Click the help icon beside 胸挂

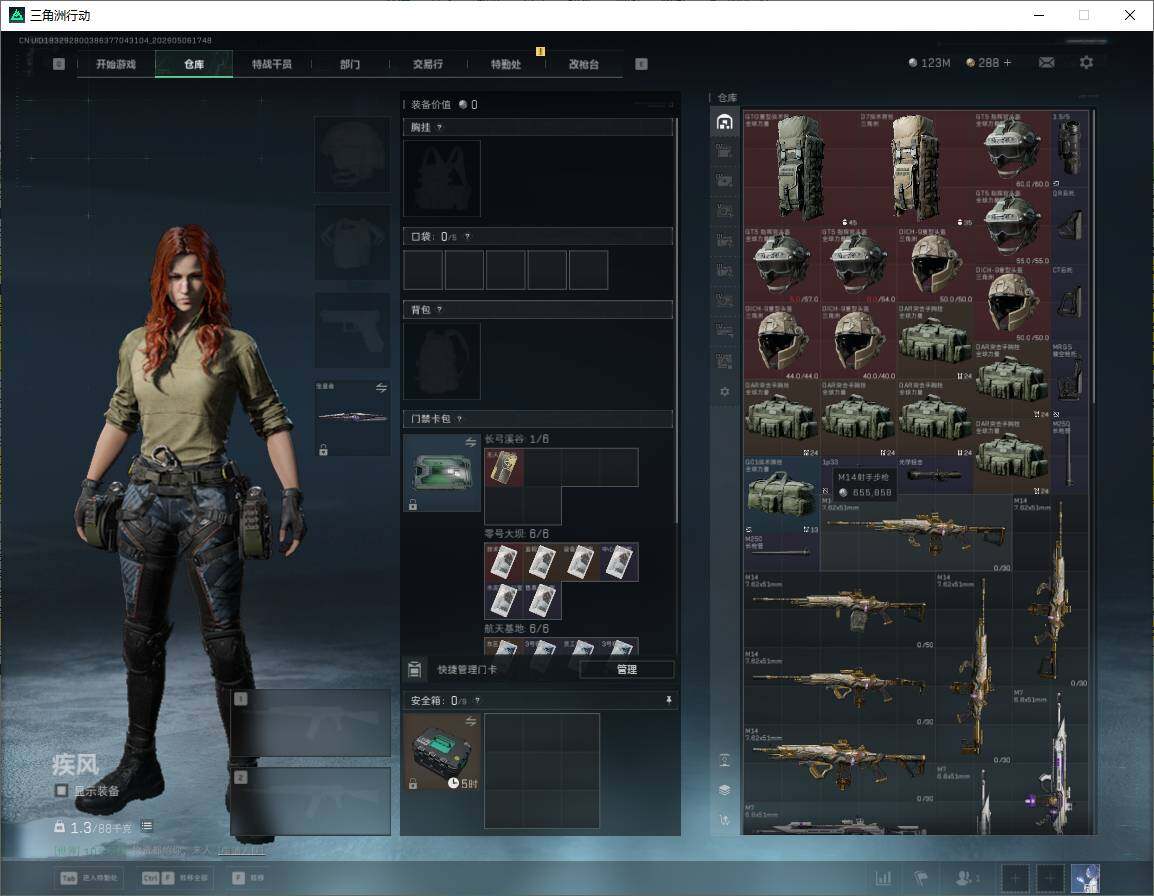point(439,127)
